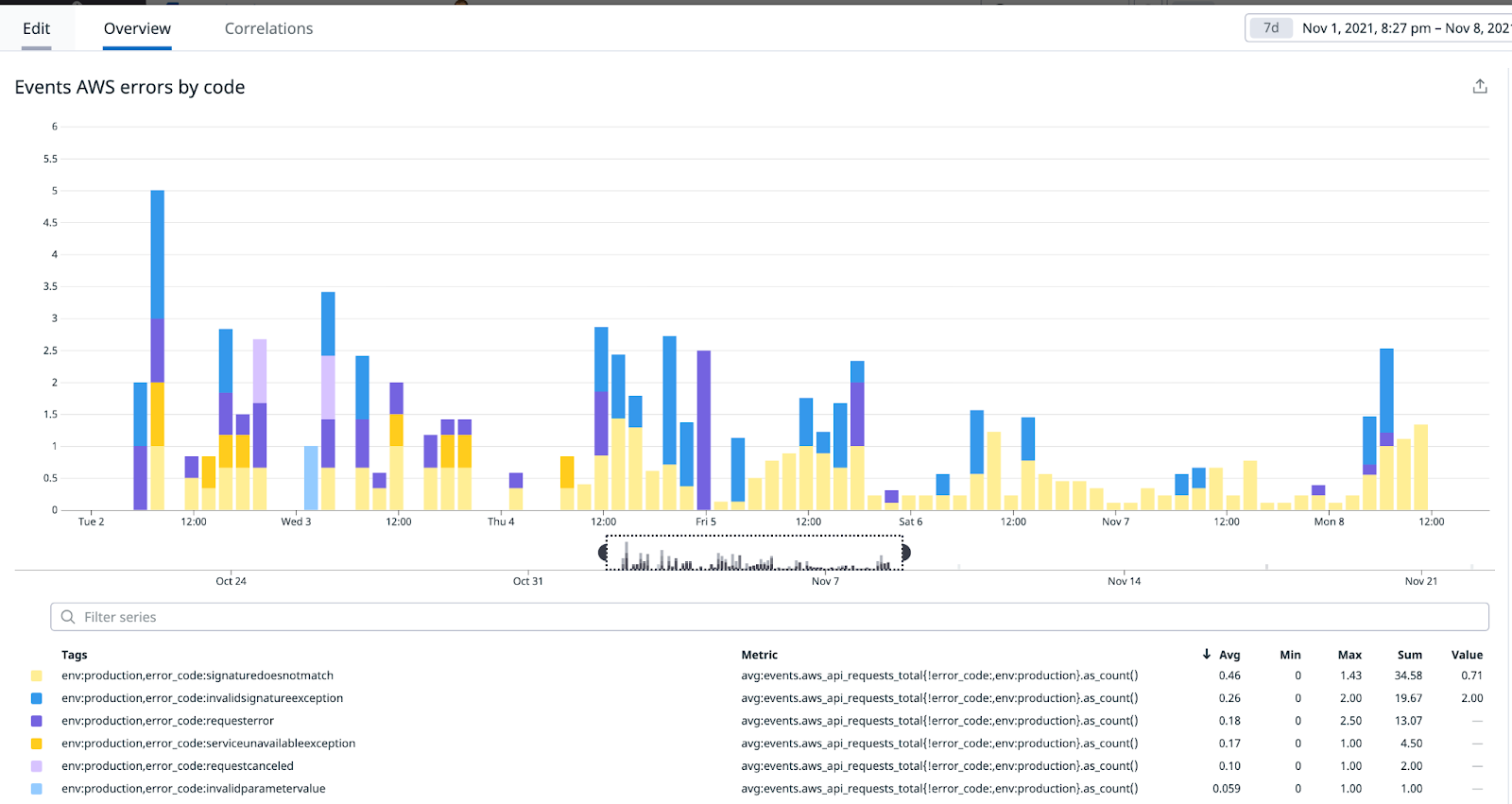Image resolution: width=1512 pixels, height=804 pixels.
Task: Sort by Max column header
Action: pos(1349,655)
